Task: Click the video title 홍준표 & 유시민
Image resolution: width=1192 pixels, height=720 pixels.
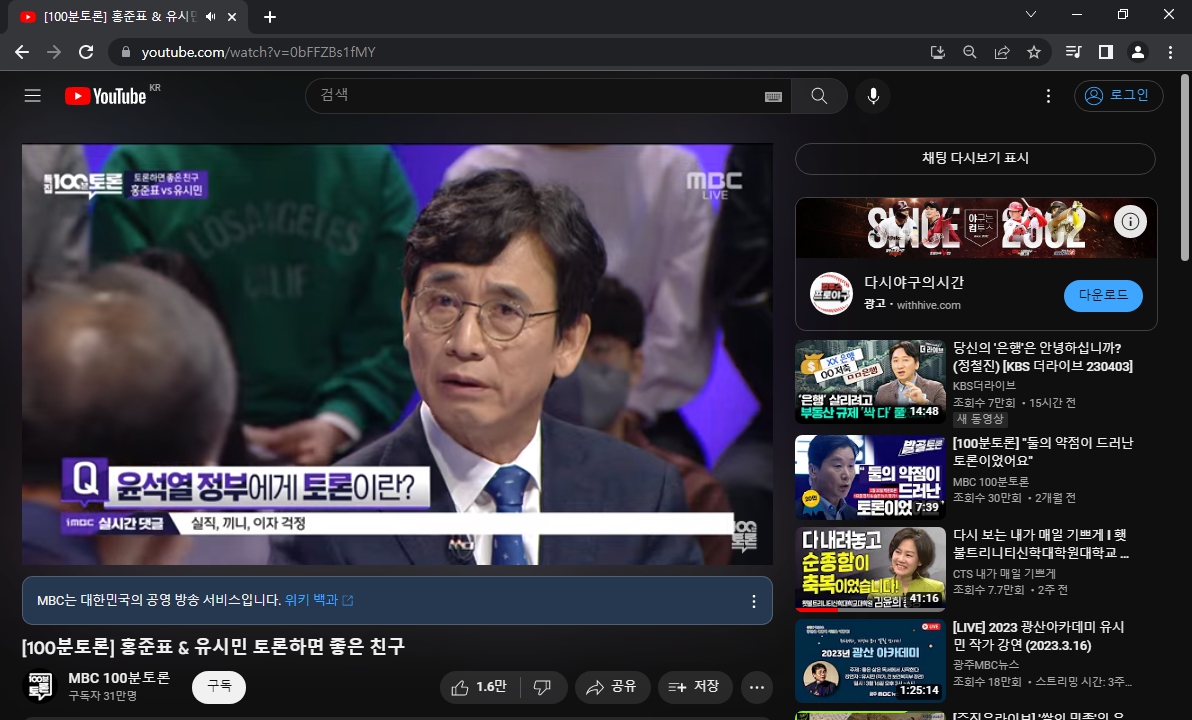Action: (x=214, y=646)
